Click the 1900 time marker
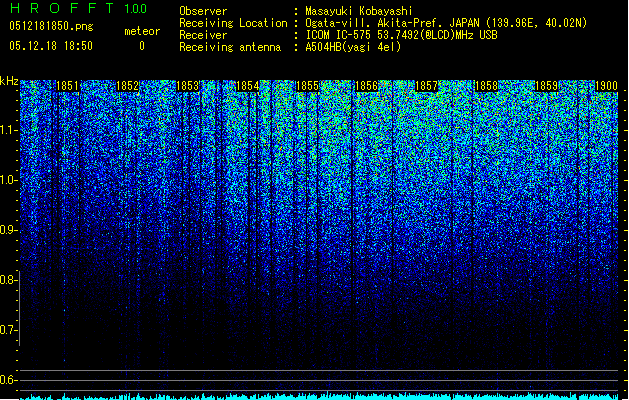 point(606,86)
